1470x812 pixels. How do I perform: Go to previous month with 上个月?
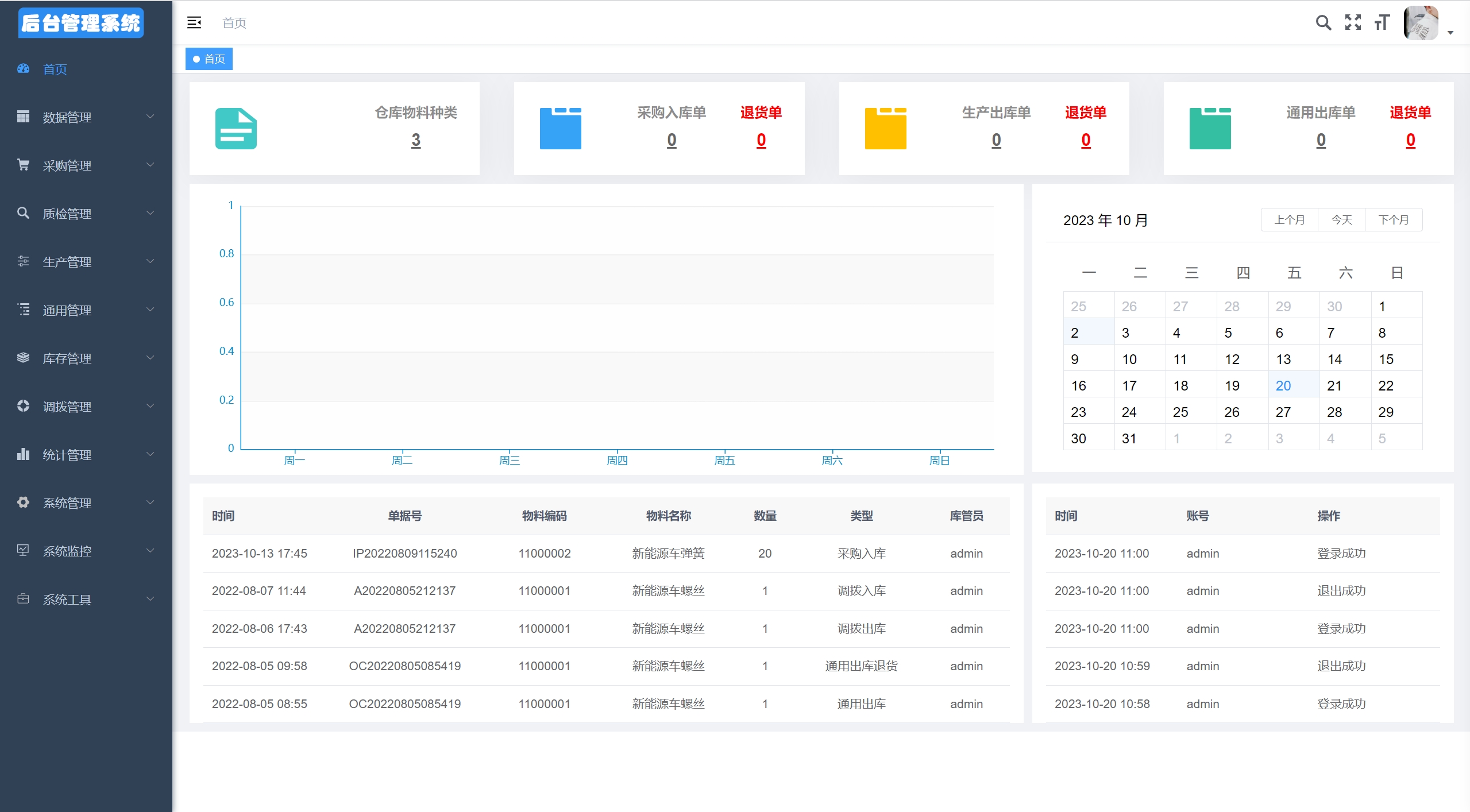tap(1289, 220)
